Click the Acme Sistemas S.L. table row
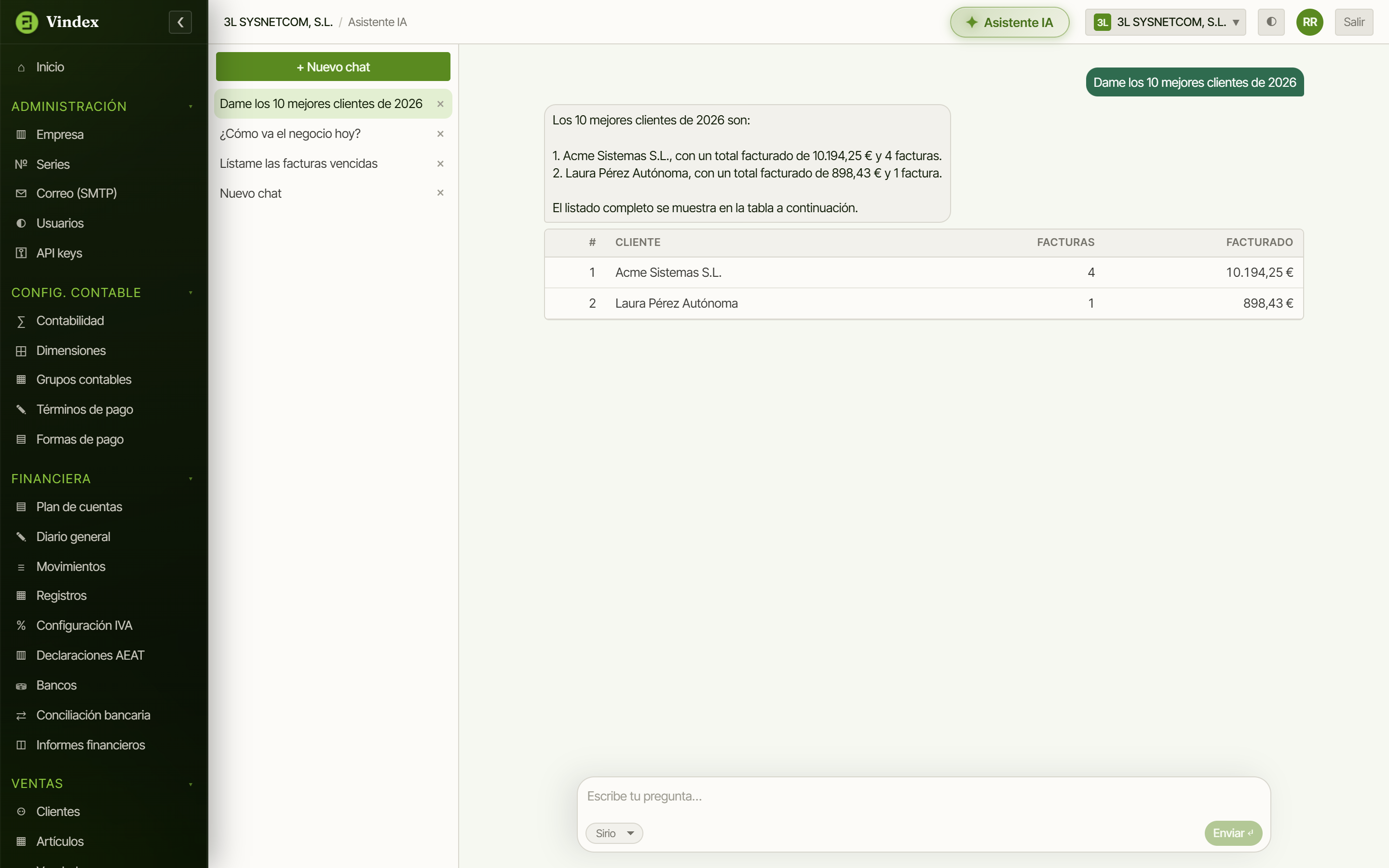The width and height of the screenshot is (1389, 868). [924, 272]
